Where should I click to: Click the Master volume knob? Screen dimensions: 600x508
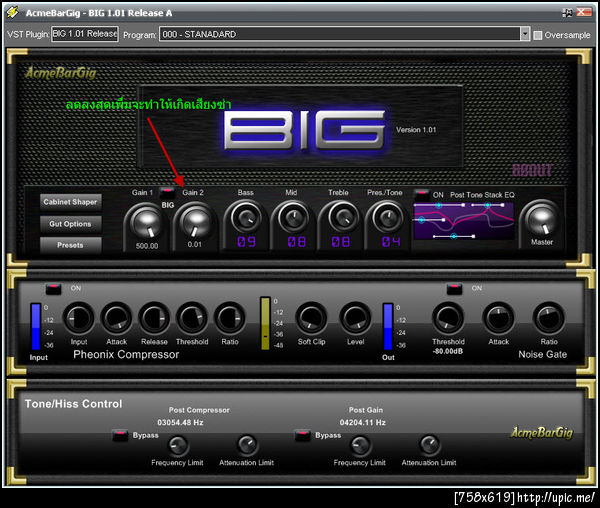541,221
